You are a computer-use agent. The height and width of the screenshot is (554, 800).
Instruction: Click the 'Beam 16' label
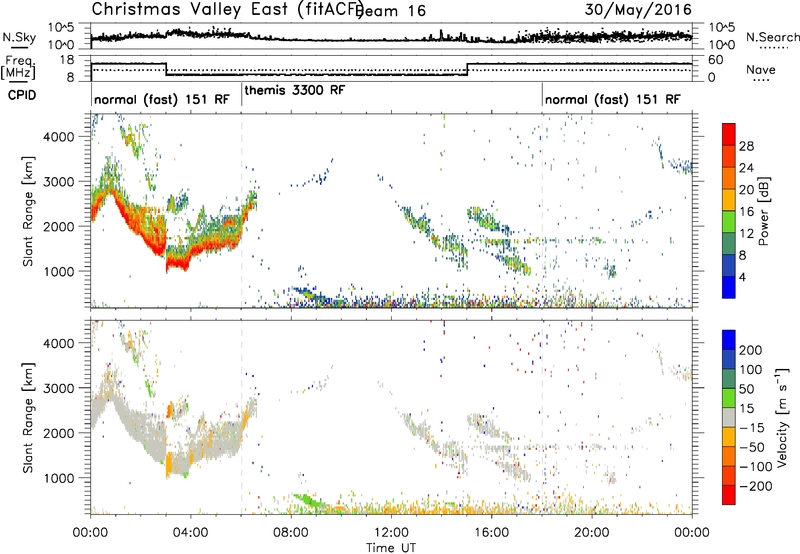point(391,11)
